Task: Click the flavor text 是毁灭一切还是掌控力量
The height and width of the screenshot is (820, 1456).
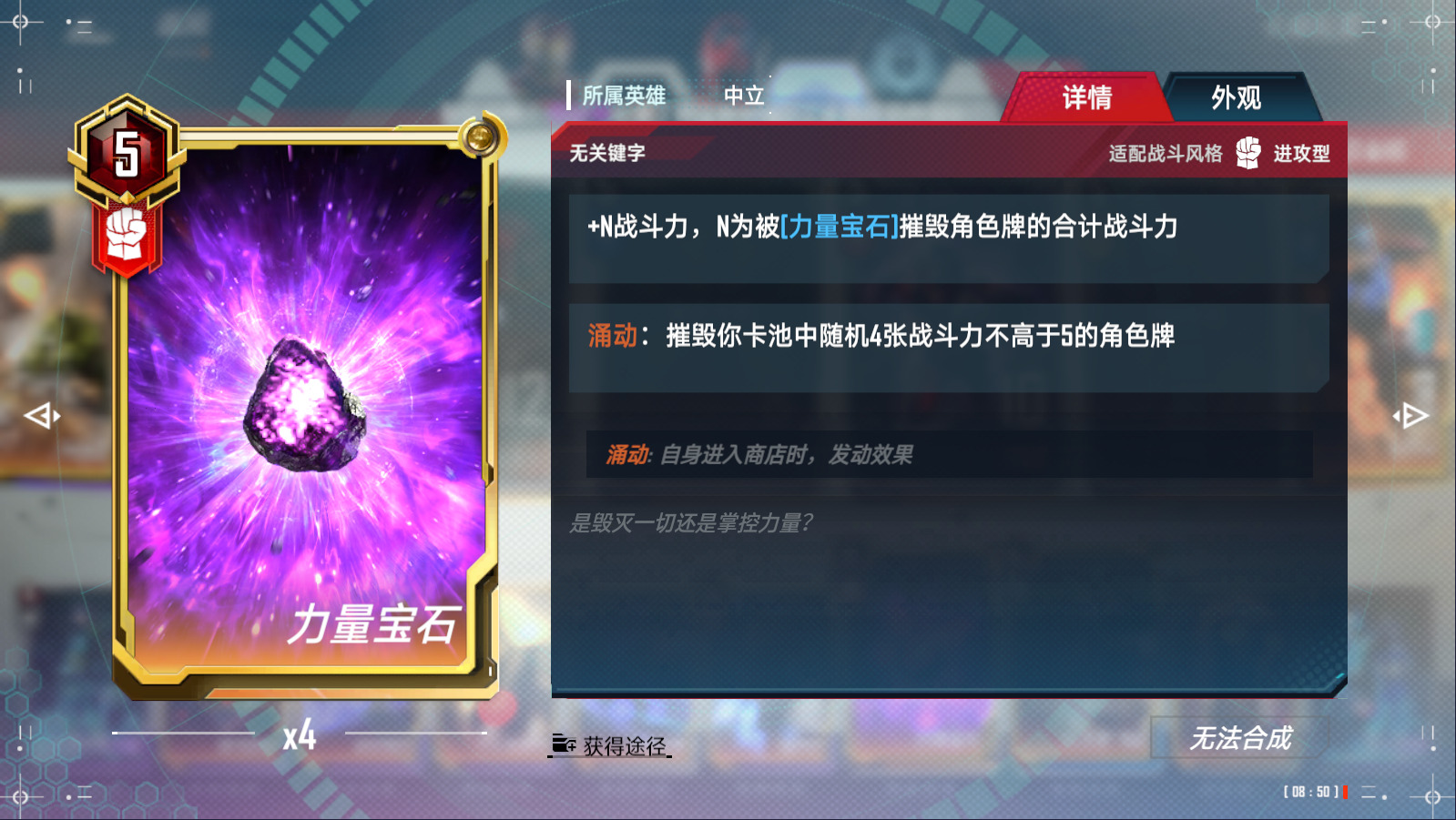Action: tap(691, 522)
